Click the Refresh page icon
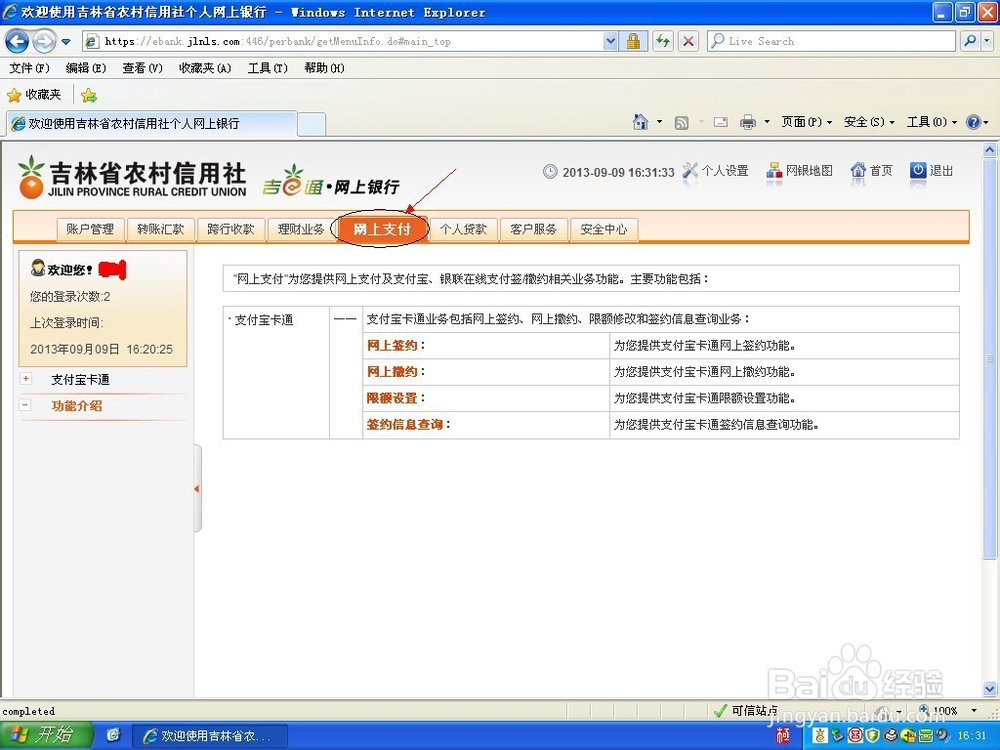This screenshot has height=750, width=1000. 663,41
